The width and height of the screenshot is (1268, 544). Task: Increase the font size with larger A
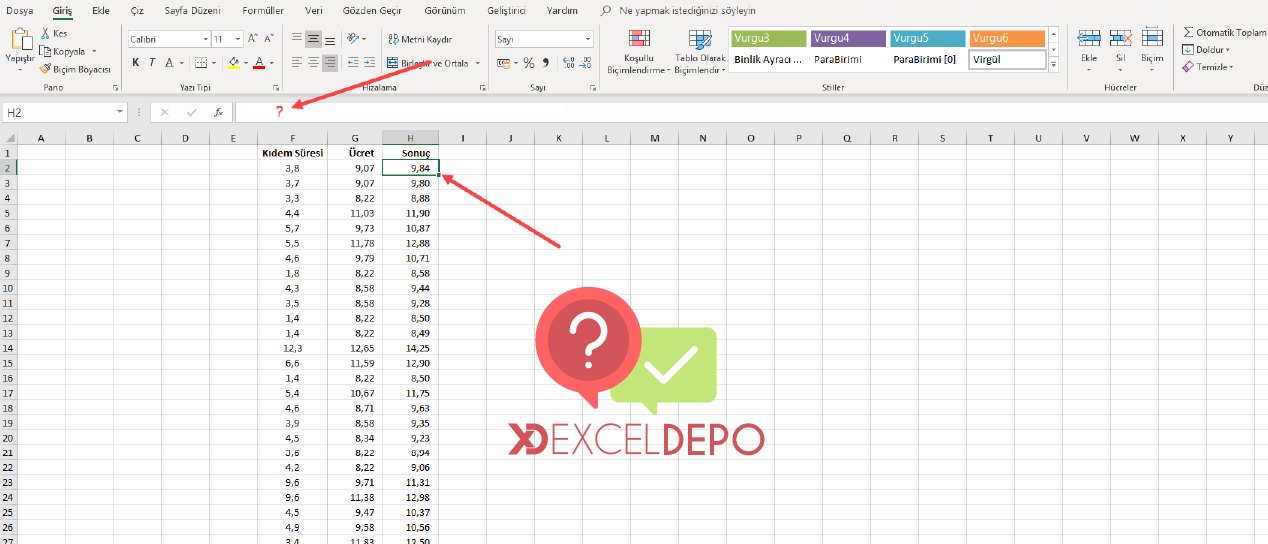[x=252, y=39]
